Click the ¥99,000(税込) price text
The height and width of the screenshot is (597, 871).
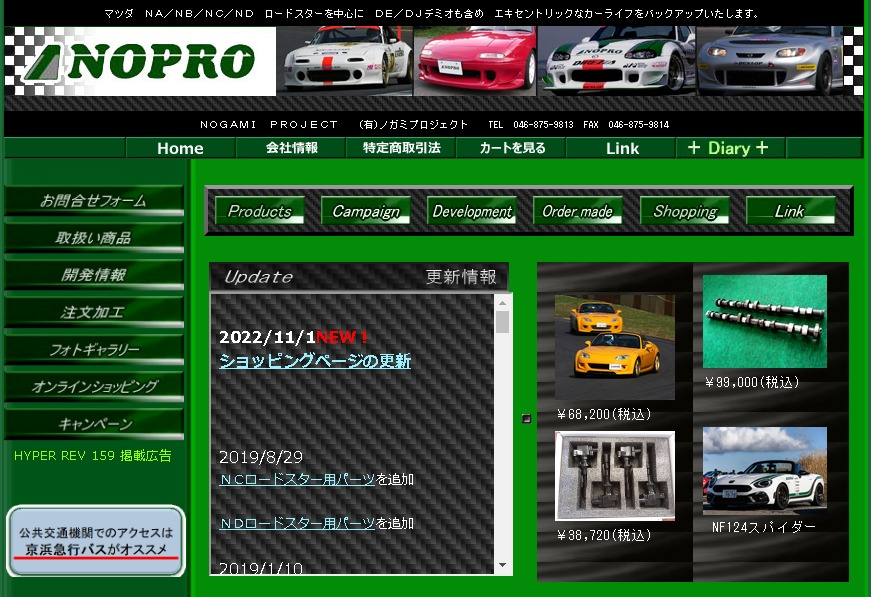[x=752, y=382]
